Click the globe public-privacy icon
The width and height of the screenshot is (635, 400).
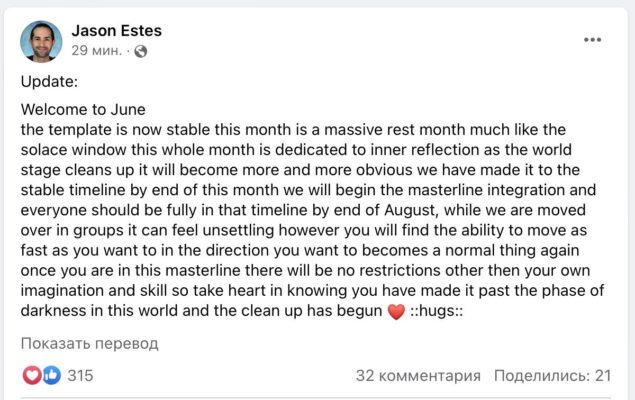pyautogui.click(x=141, y=51)
